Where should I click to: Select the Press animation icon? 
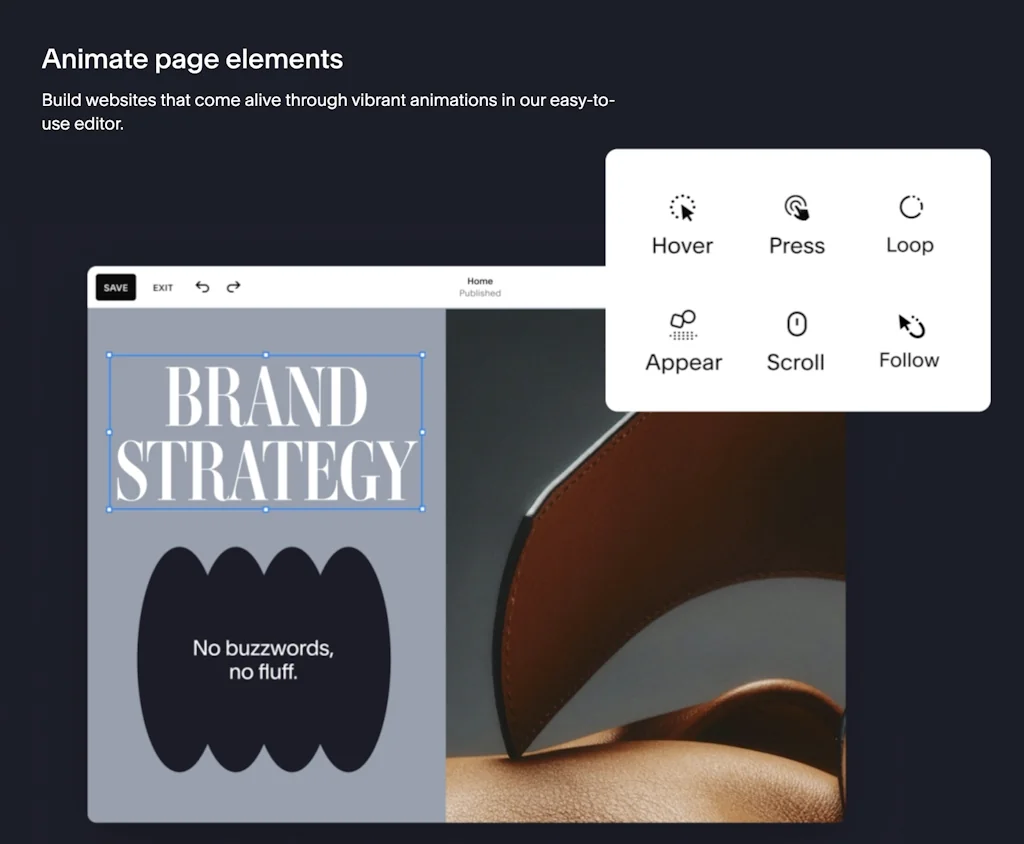tap(796, 207)
